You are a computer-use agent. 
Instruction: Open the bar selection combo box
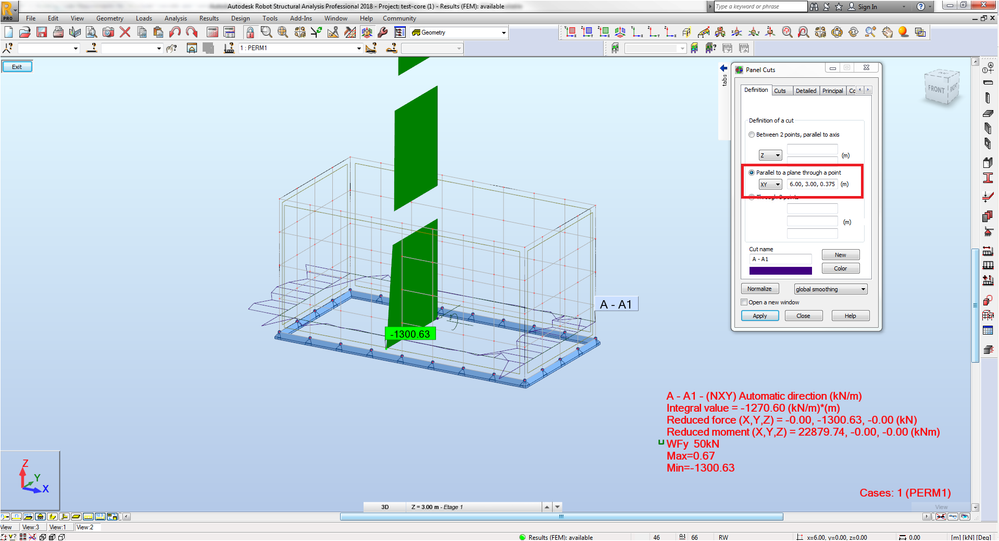(132, 48)
